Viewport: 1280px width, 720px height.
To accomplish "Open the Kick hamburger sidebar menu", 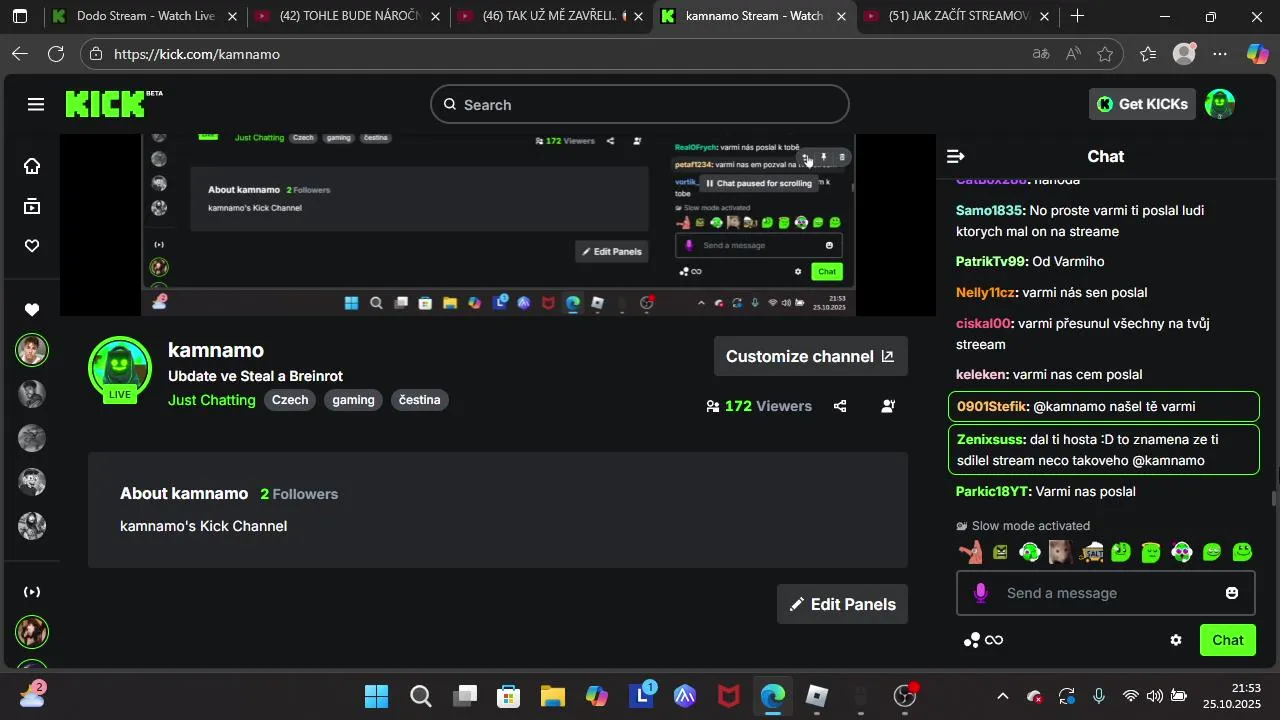I will tap(36, 104).
